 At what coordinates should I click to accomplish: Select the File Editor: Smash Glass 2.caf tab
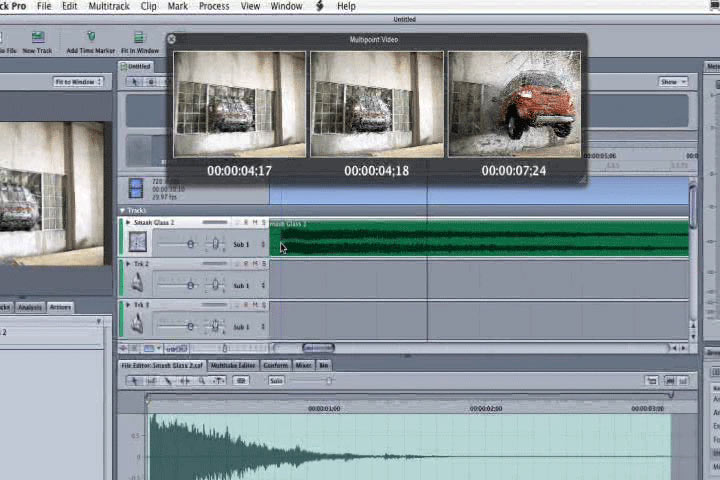[x=162, y=365]
